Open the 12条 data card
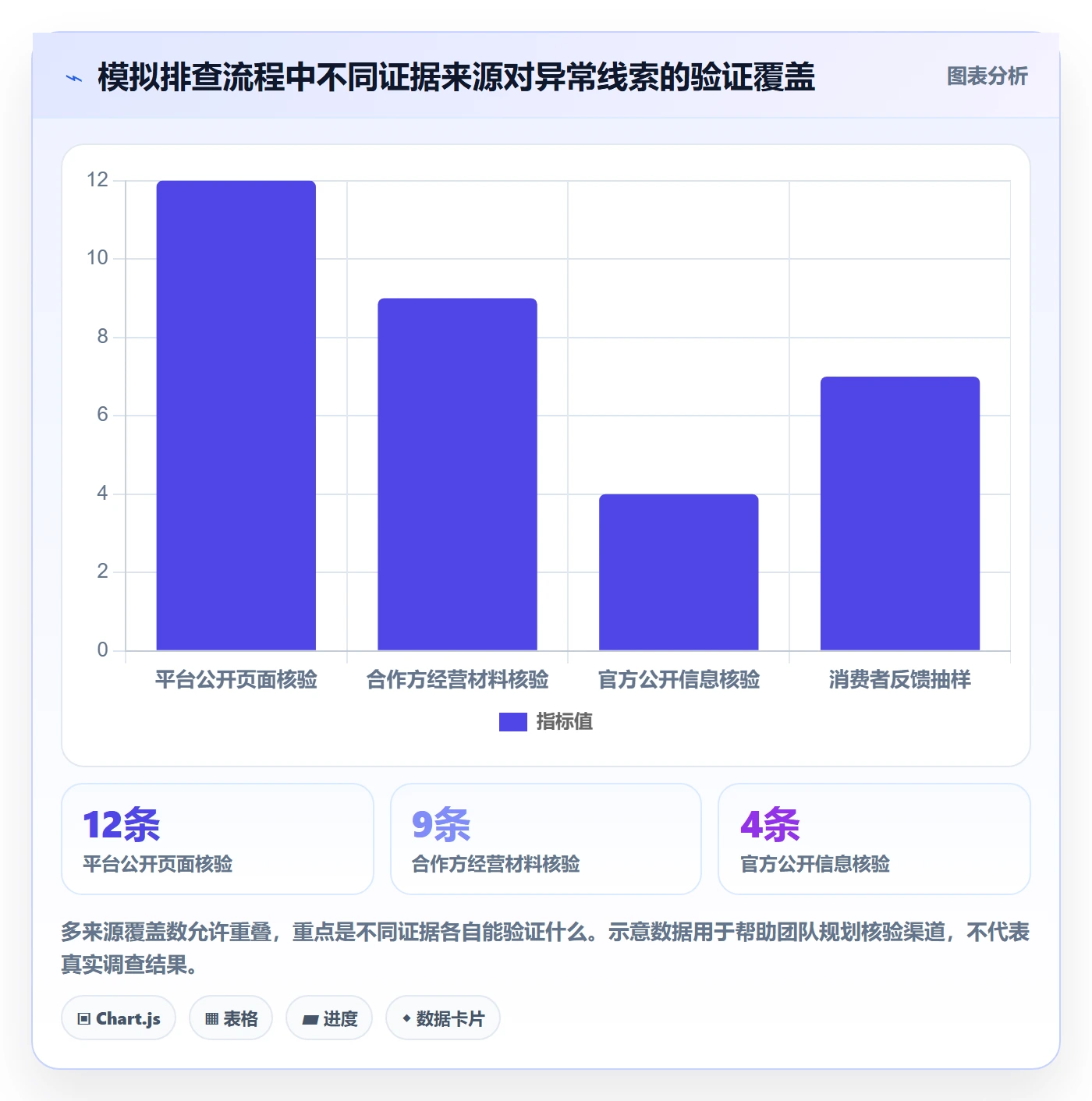 (x=218, y=839)
